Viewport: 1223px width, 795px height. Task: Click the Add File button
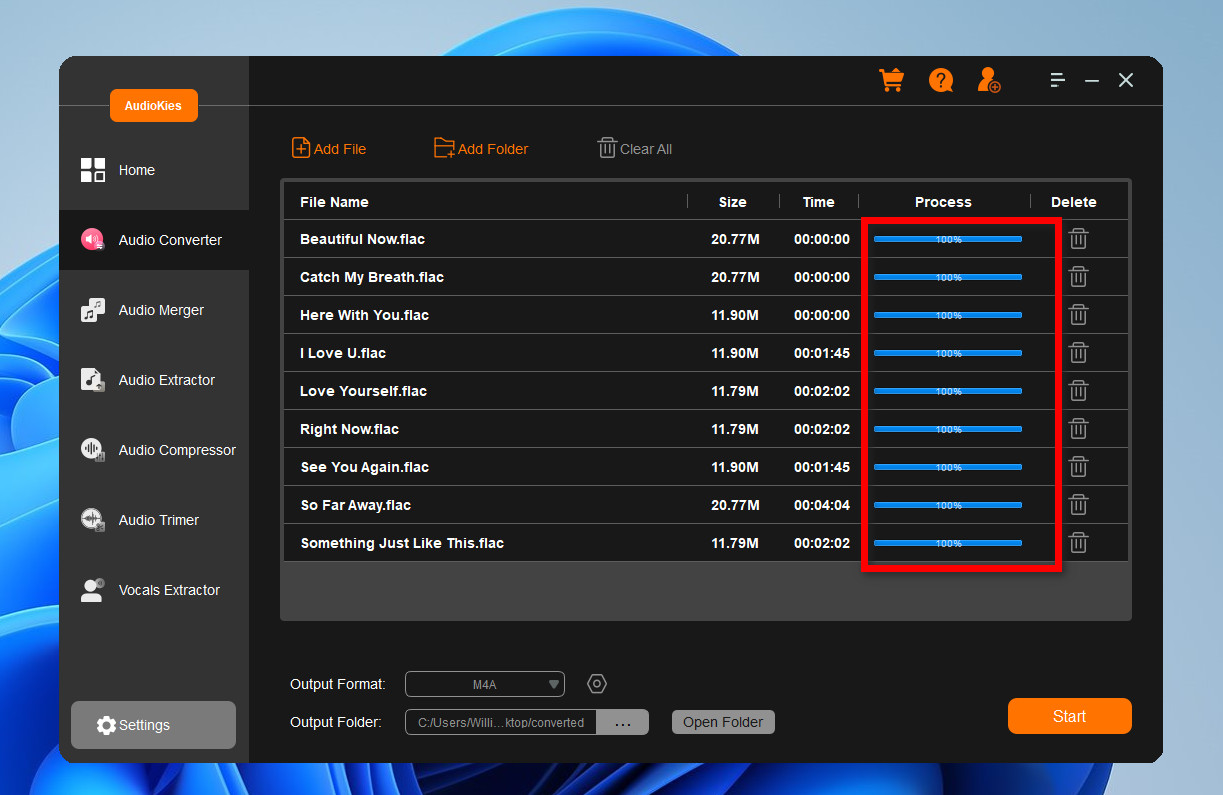329,148
